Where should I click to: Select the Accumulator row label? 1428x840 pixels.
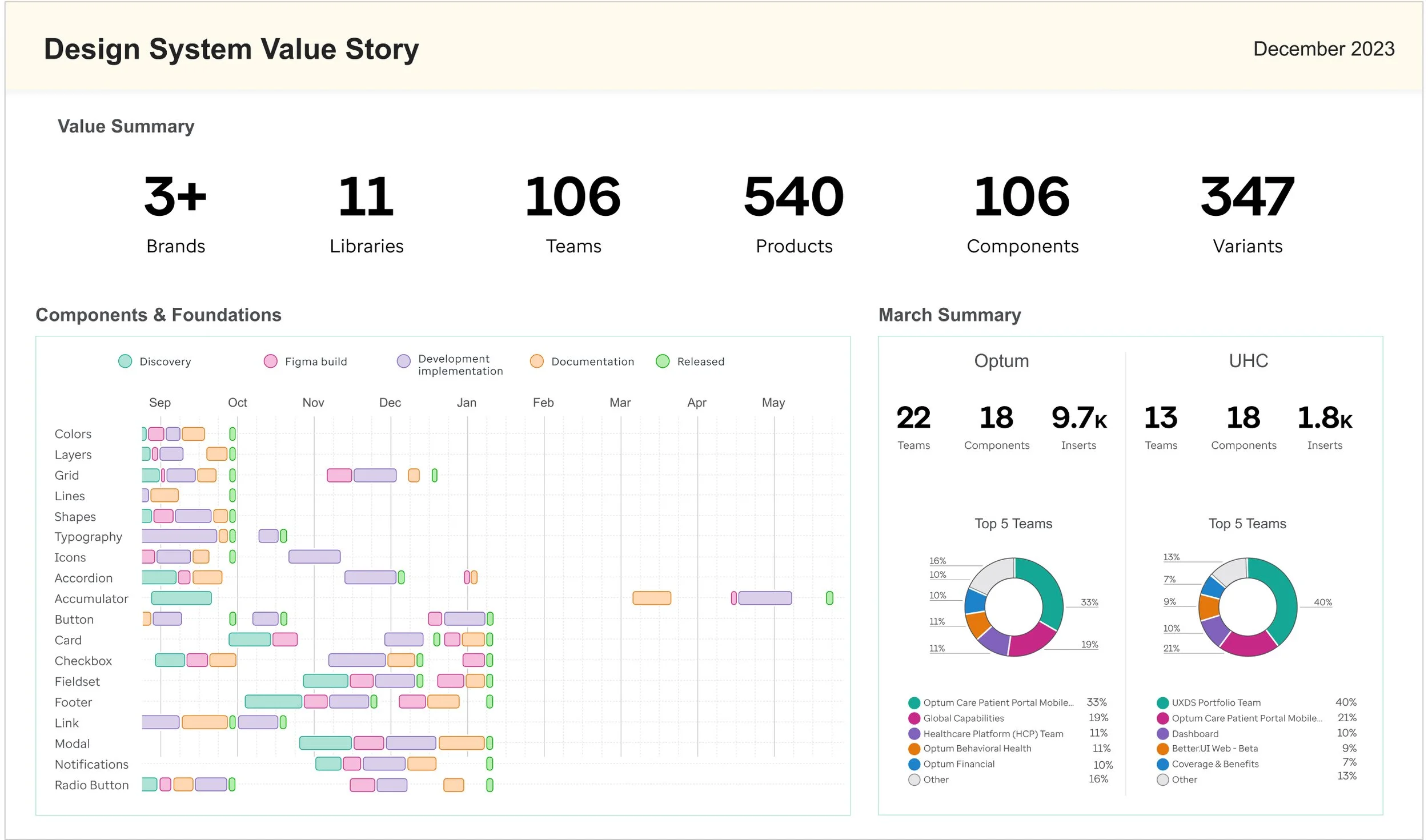(91, 599)
